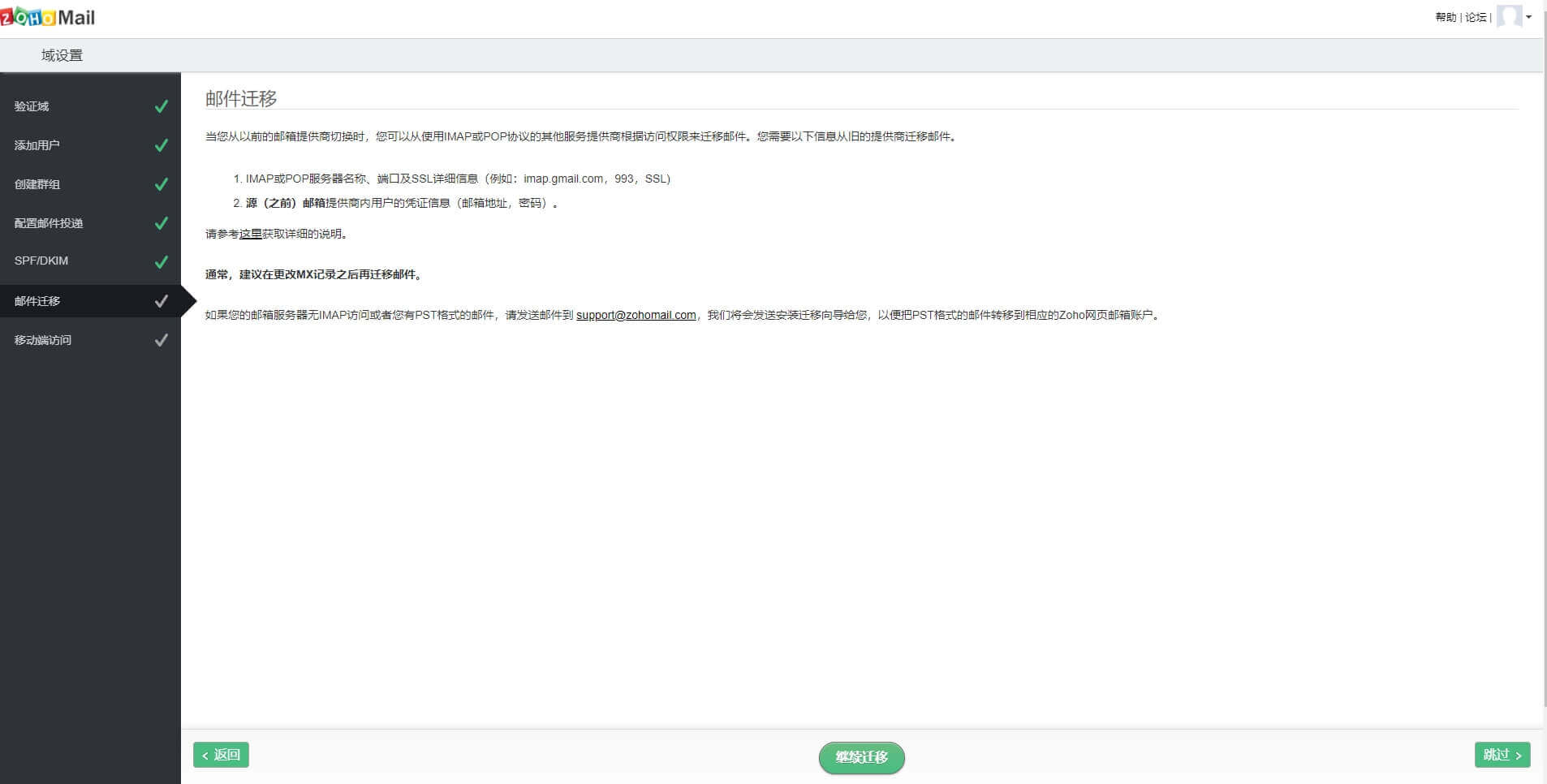Email support@zohomail.com via its link
The image size is (1547, 784).
tap(636, 315)
